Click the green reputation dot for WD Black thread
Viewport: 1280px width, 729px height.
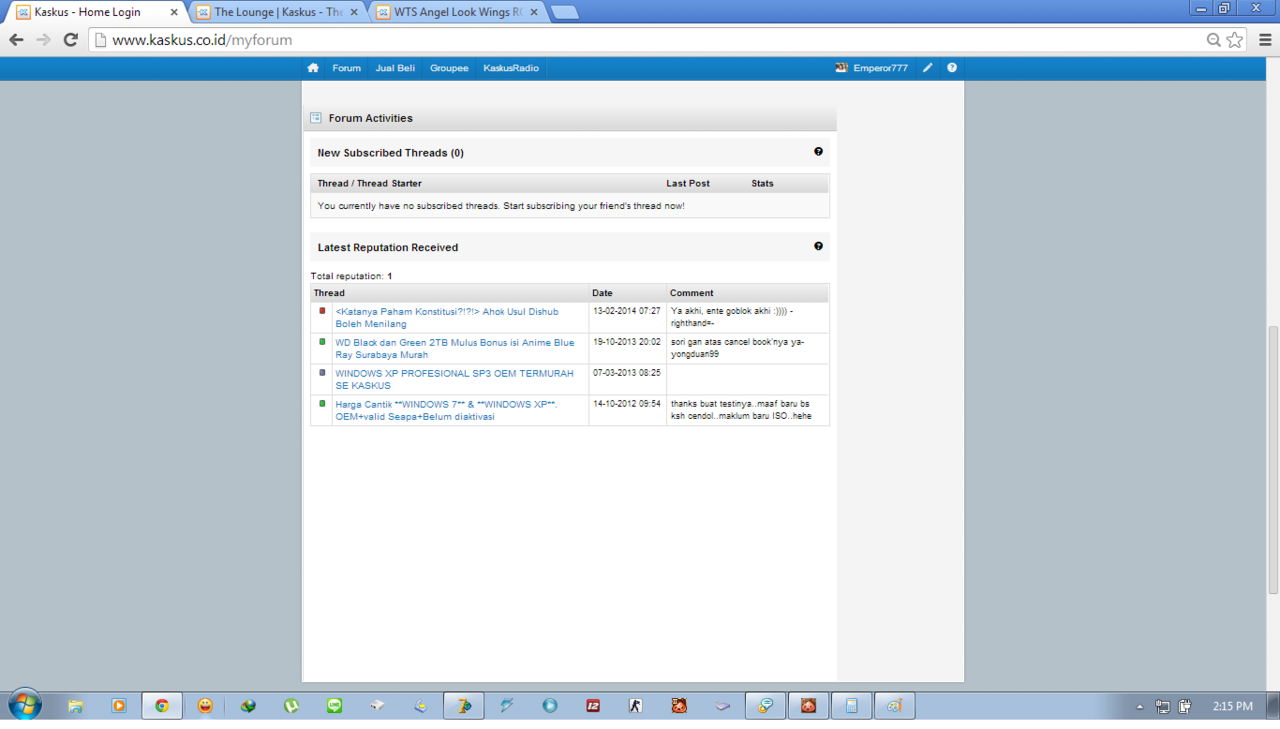(x=322, y=342)
